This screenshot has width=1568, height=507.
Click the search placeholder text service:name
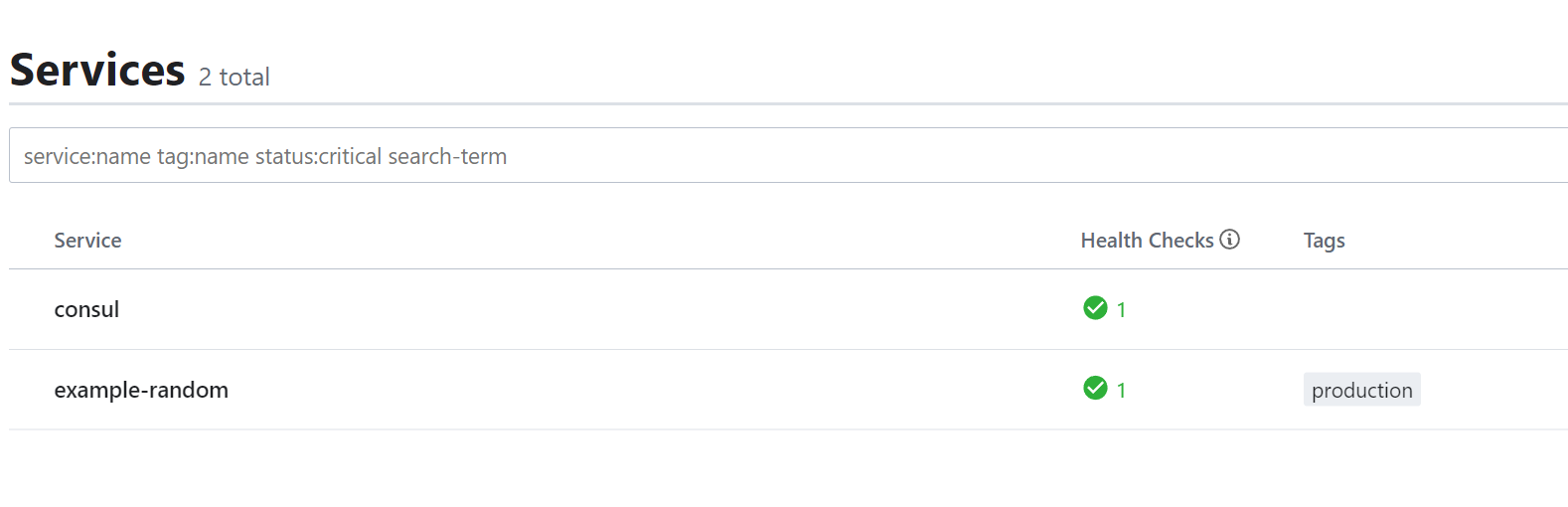[87, 156]
